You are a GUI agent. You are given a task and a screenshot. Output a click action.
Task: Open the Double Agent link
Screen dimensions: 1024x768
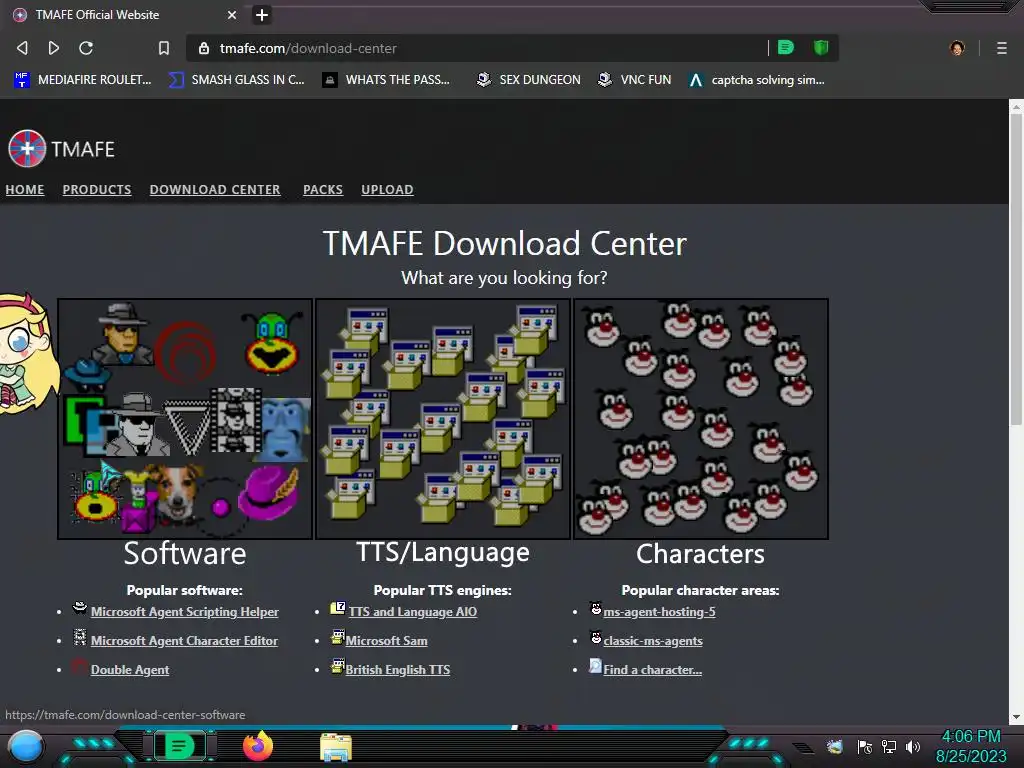click(130, 669)
